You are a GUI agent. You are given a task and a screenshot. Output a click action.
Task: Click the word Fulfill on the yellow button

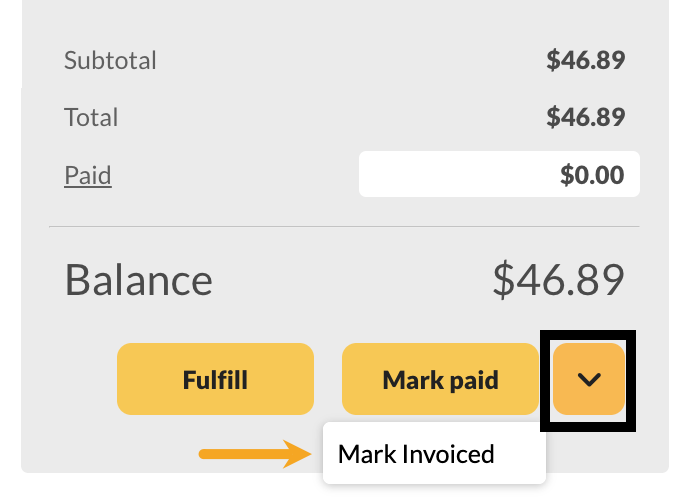pos(215,379)
